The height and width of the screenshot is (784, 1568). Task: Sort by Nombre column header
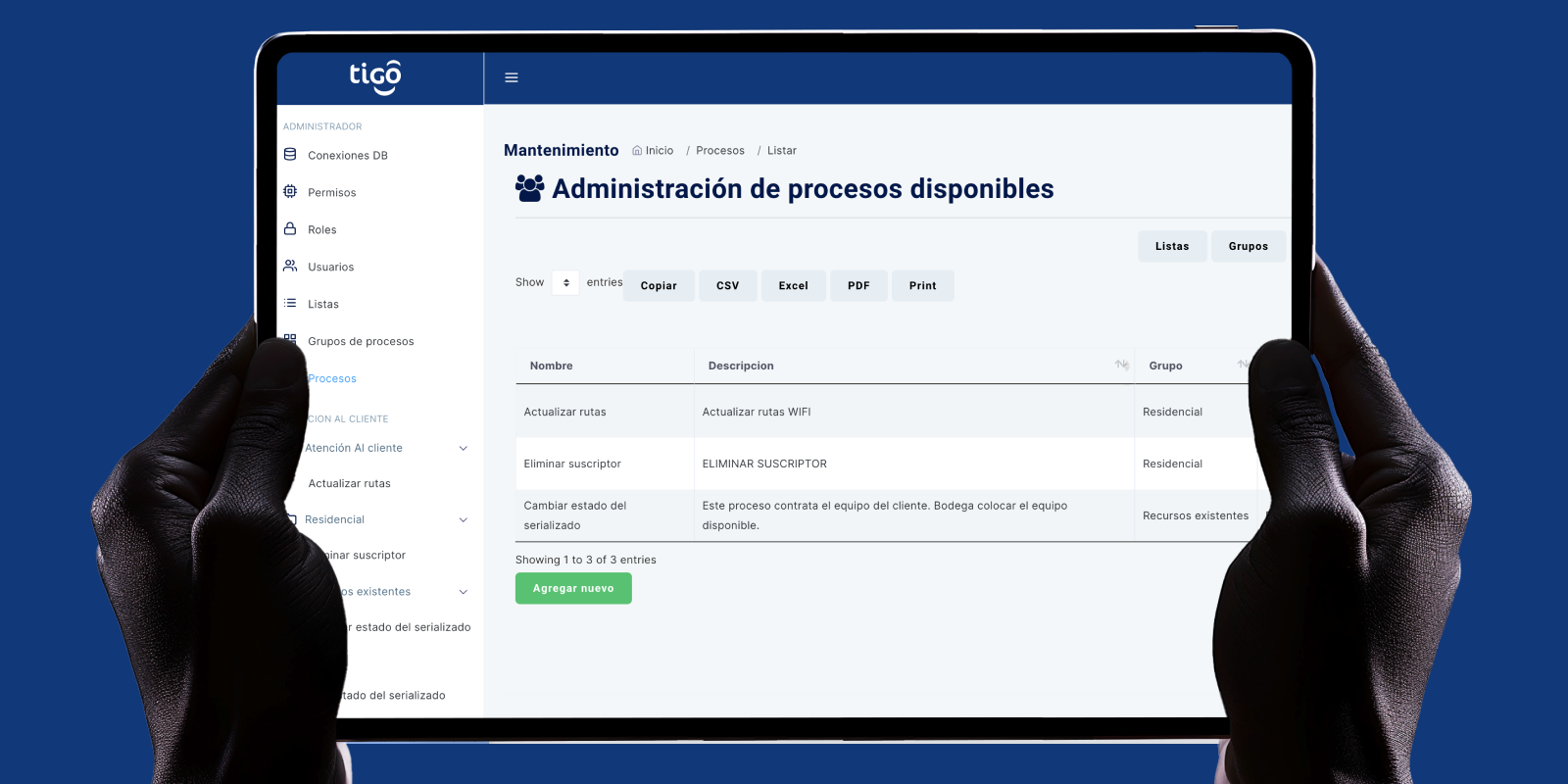(x=605, y=366)
